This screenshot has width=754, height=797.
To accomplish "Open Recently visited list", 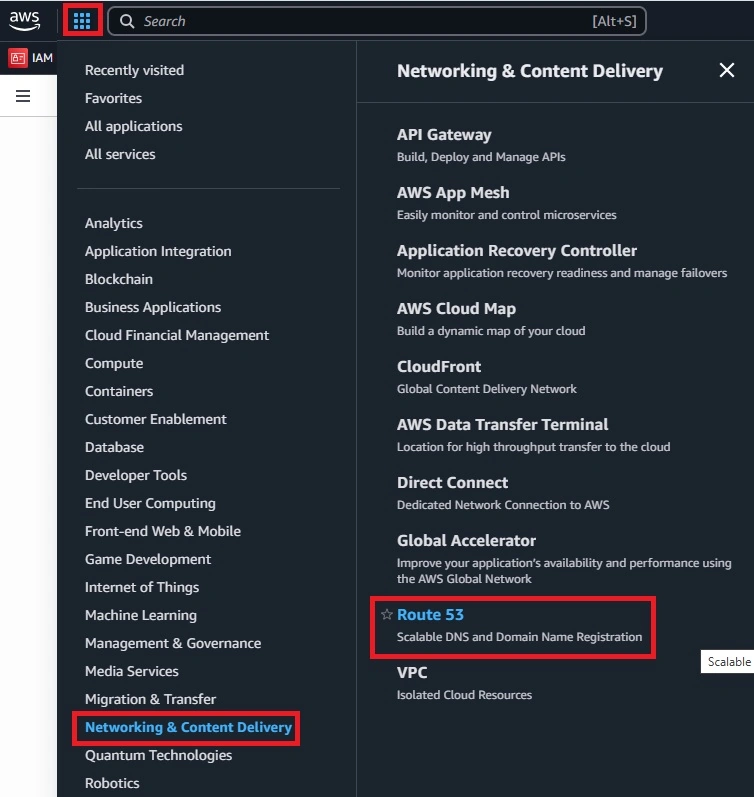I will coord(134,70).
